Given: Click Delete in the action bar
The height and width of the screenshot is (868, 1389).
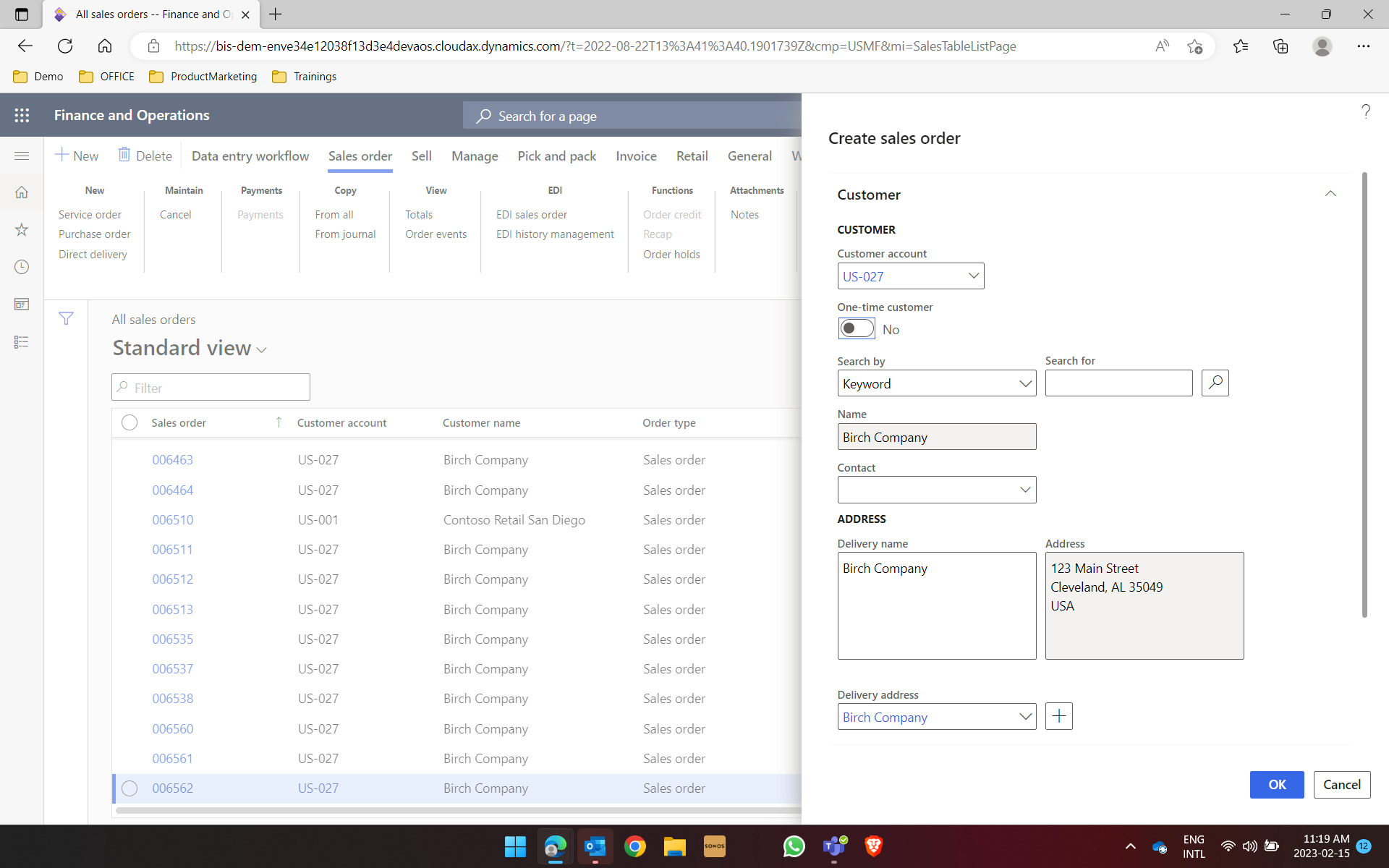Looking at the screenshot, I should point(145,156).
